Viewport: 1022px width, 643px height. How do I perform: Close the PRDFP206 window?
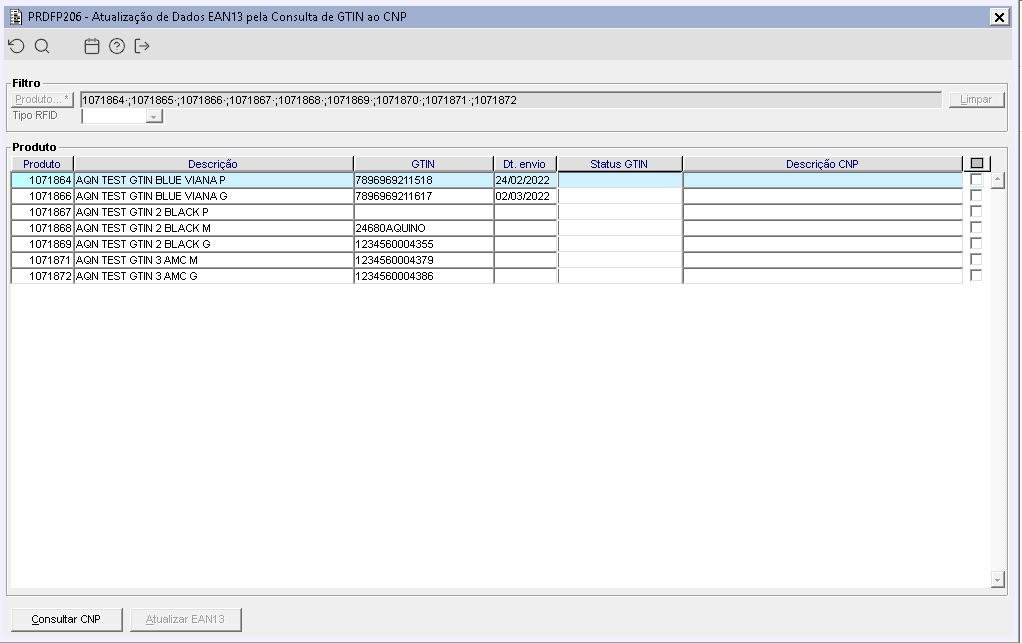999,17
